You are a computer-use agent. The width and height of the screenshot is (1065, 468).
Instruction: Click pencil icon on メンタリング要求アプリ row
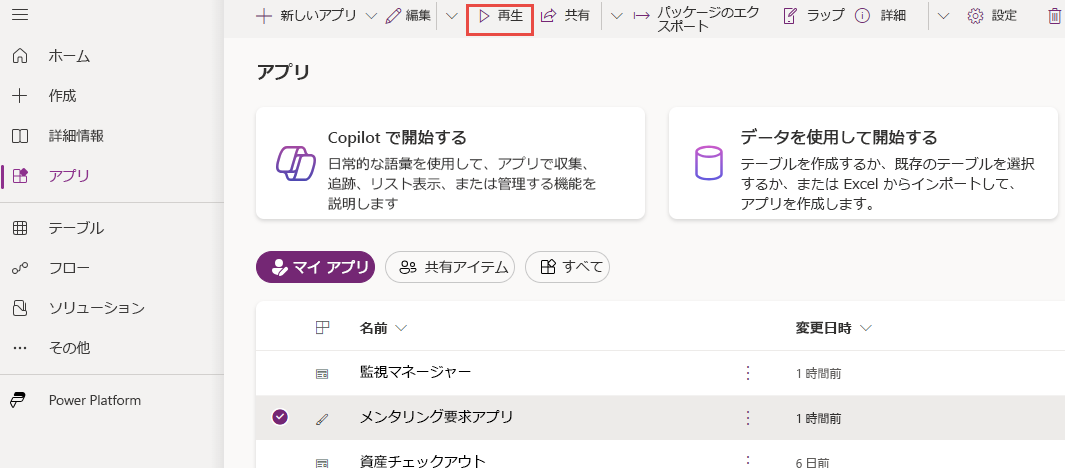(x=322, y=418)
